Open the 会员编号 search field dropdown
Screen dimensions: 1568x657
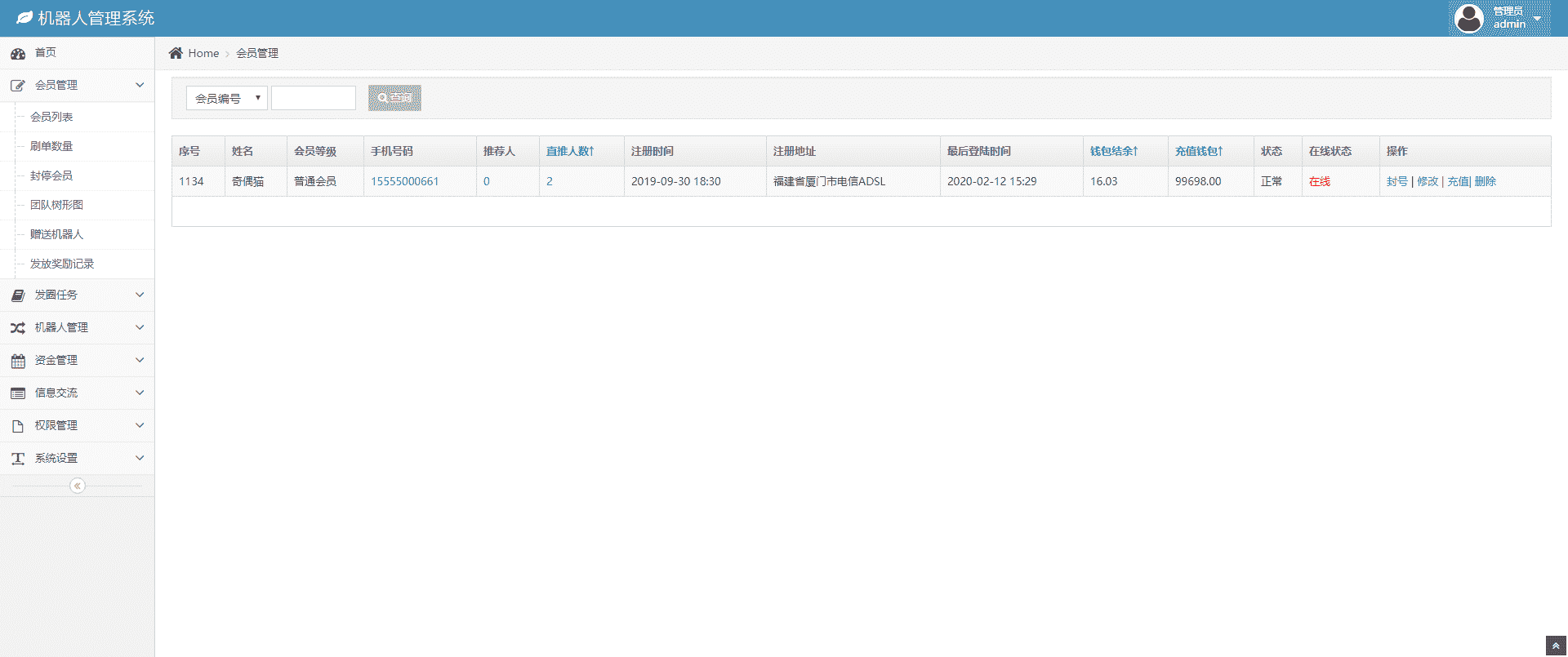(226, 98)
